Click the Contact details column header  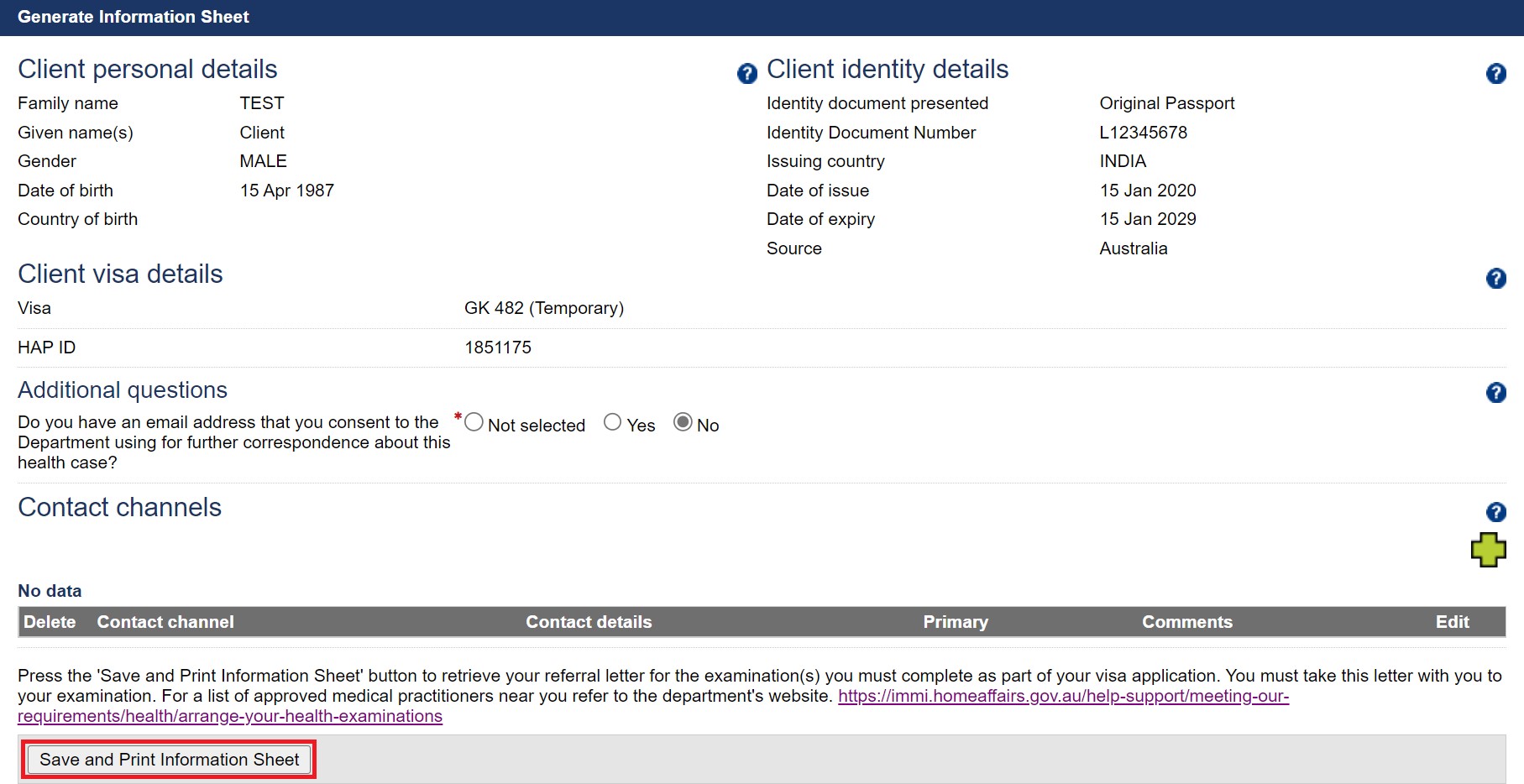pyautogui.click(x=589, y=622)
